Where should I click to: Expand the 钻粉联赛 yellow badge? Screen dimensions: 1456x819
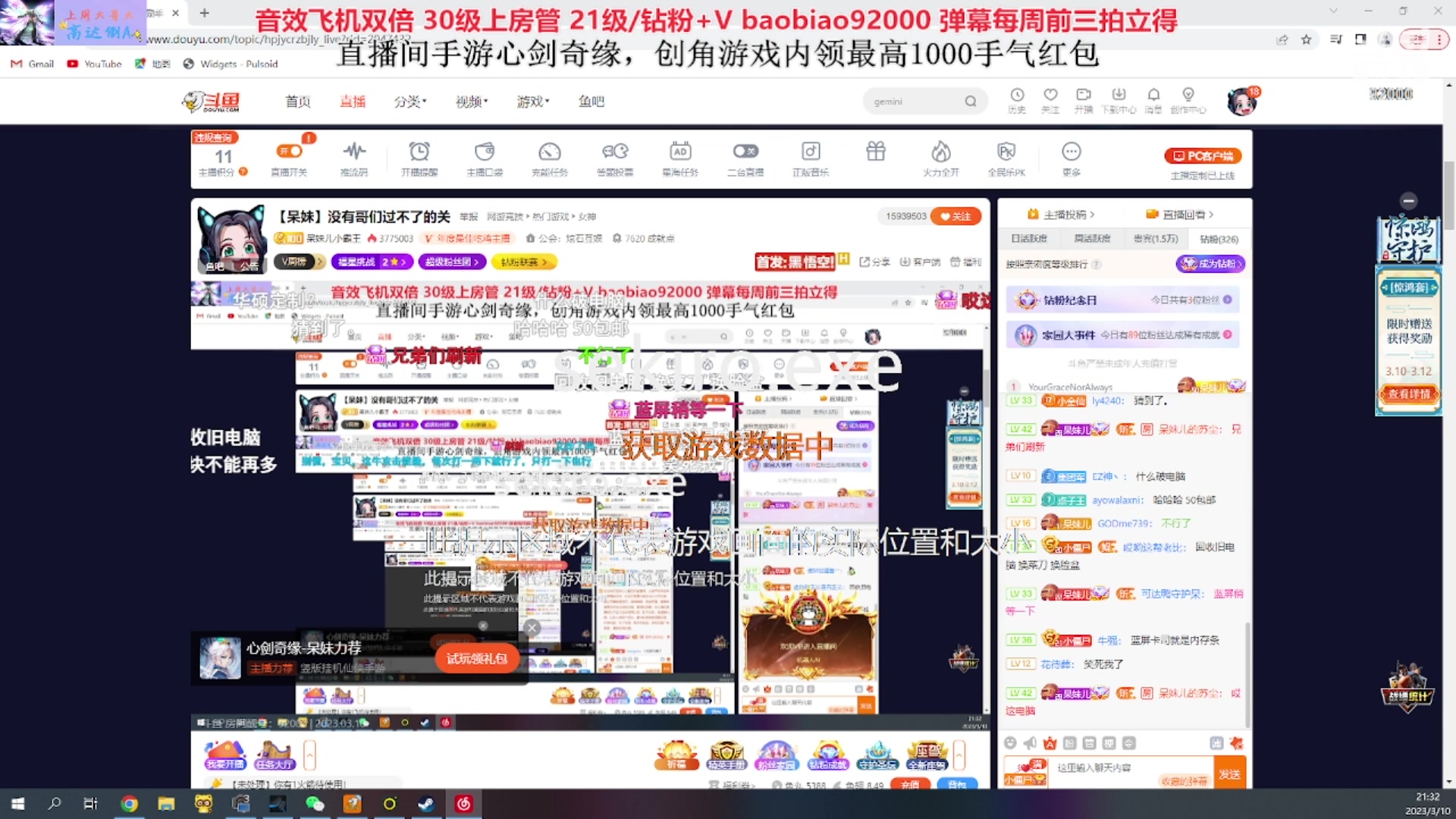524,262
